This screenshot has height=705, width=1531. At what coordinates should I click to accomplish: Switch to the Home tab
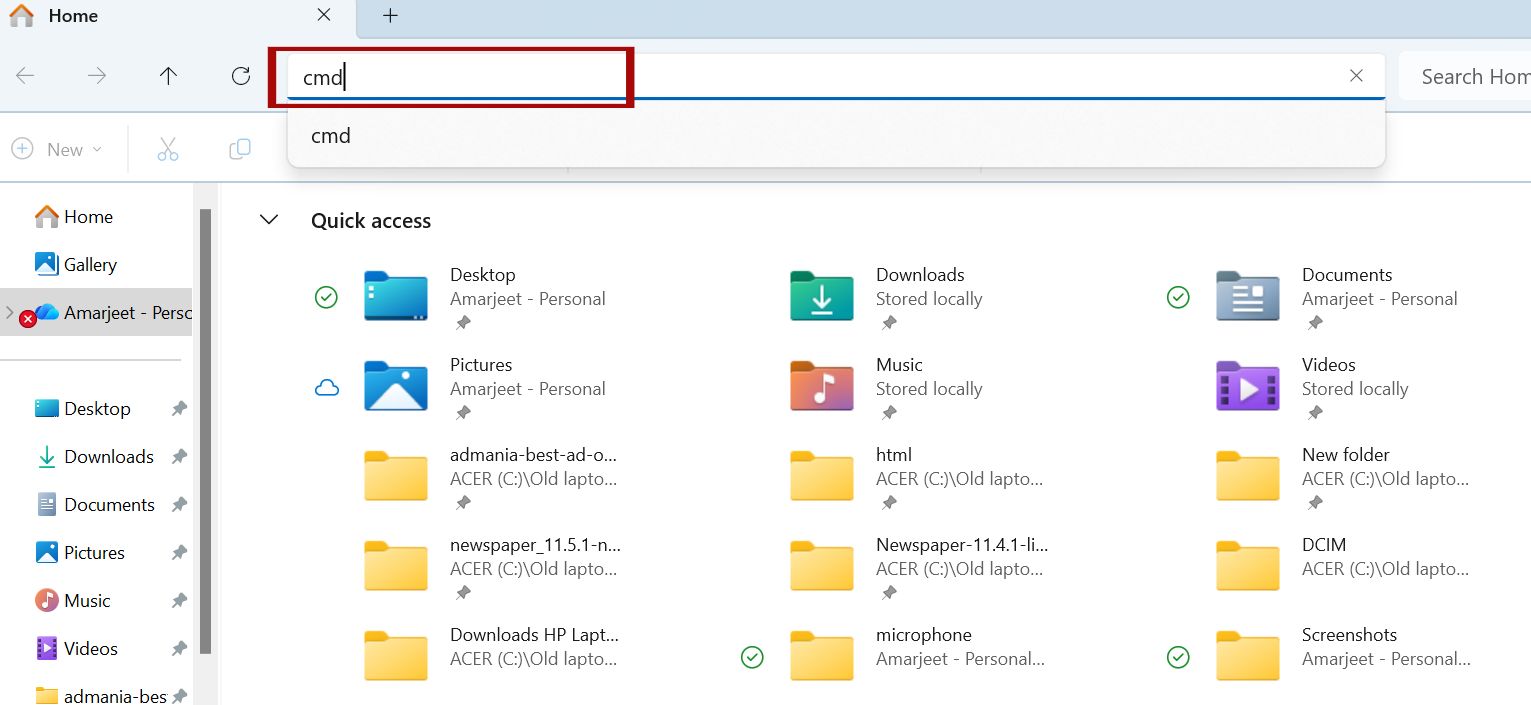pos(73,16)
